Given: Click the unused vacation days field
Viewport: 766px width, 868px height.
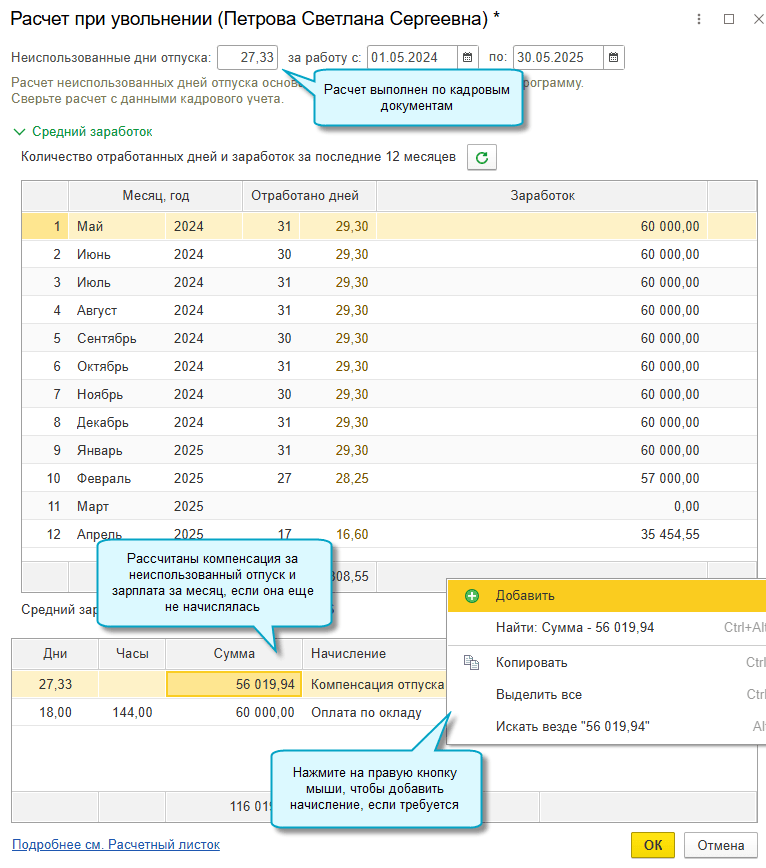Looking at the screenshot, I should pos(246,58).
